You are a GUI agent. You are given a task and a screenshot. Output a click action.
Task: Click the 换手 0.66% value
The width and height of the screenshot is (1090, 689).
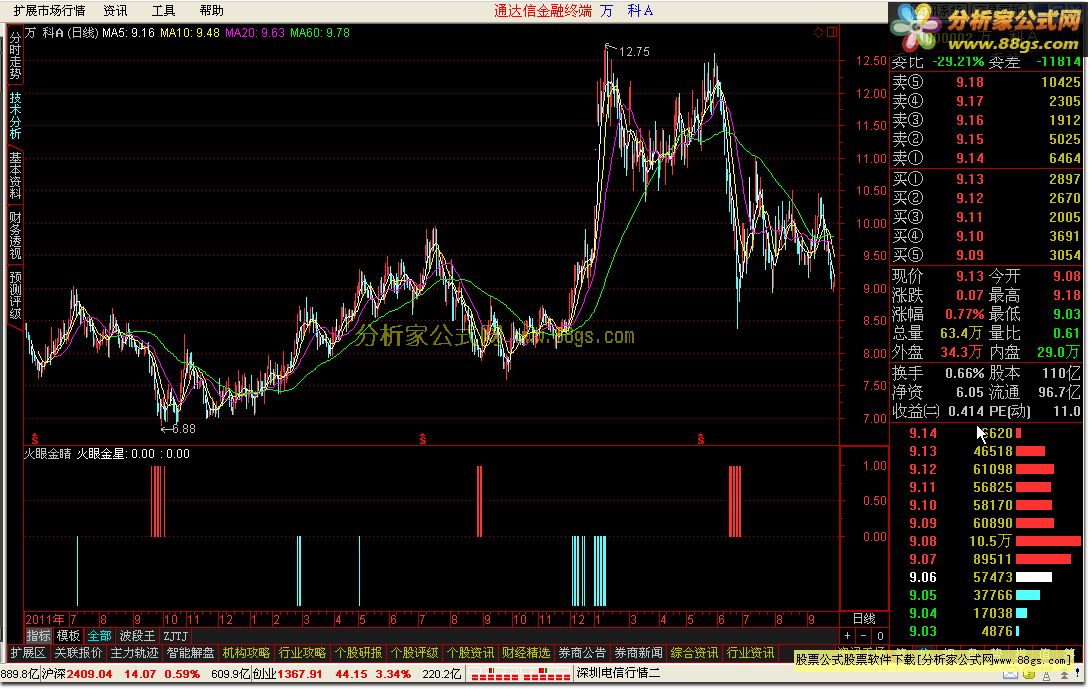point(965,373)
